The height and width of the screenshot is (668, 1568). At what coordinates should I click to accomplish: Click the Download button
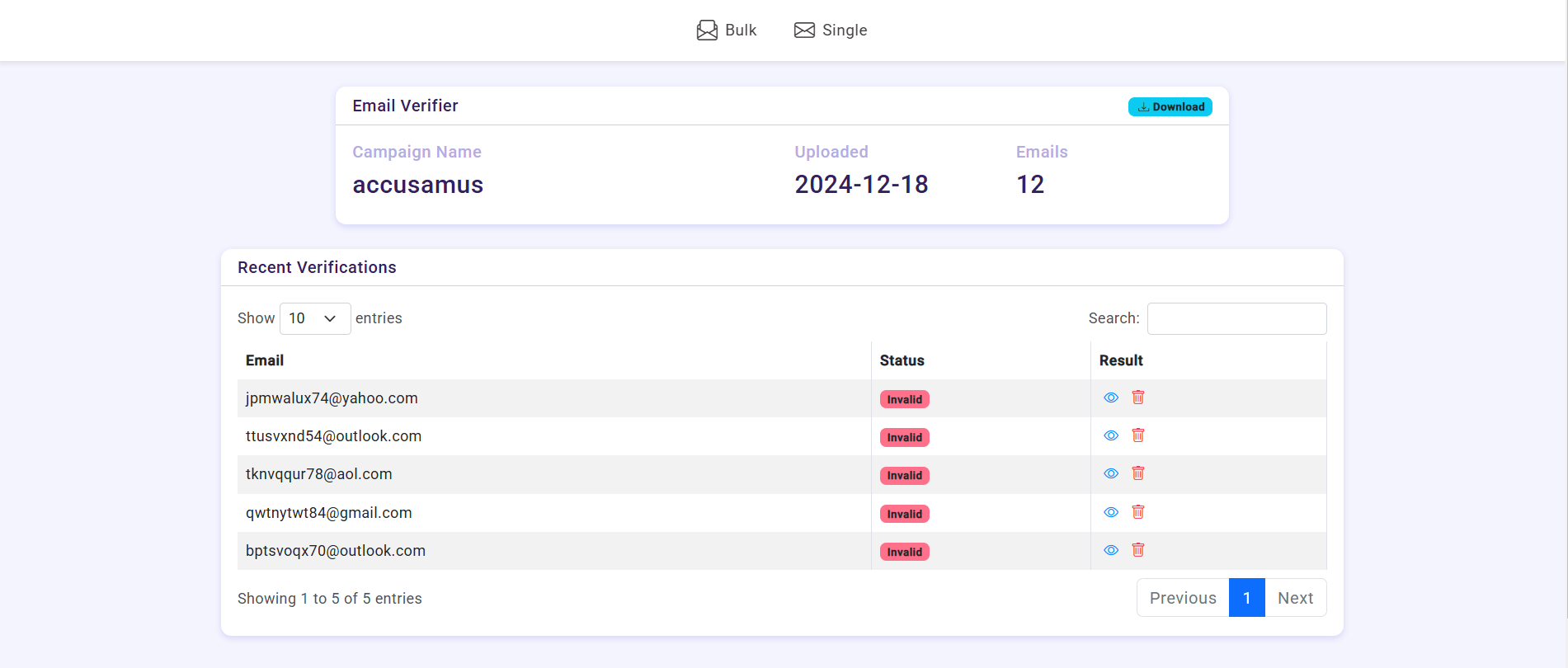point(1170,107)
